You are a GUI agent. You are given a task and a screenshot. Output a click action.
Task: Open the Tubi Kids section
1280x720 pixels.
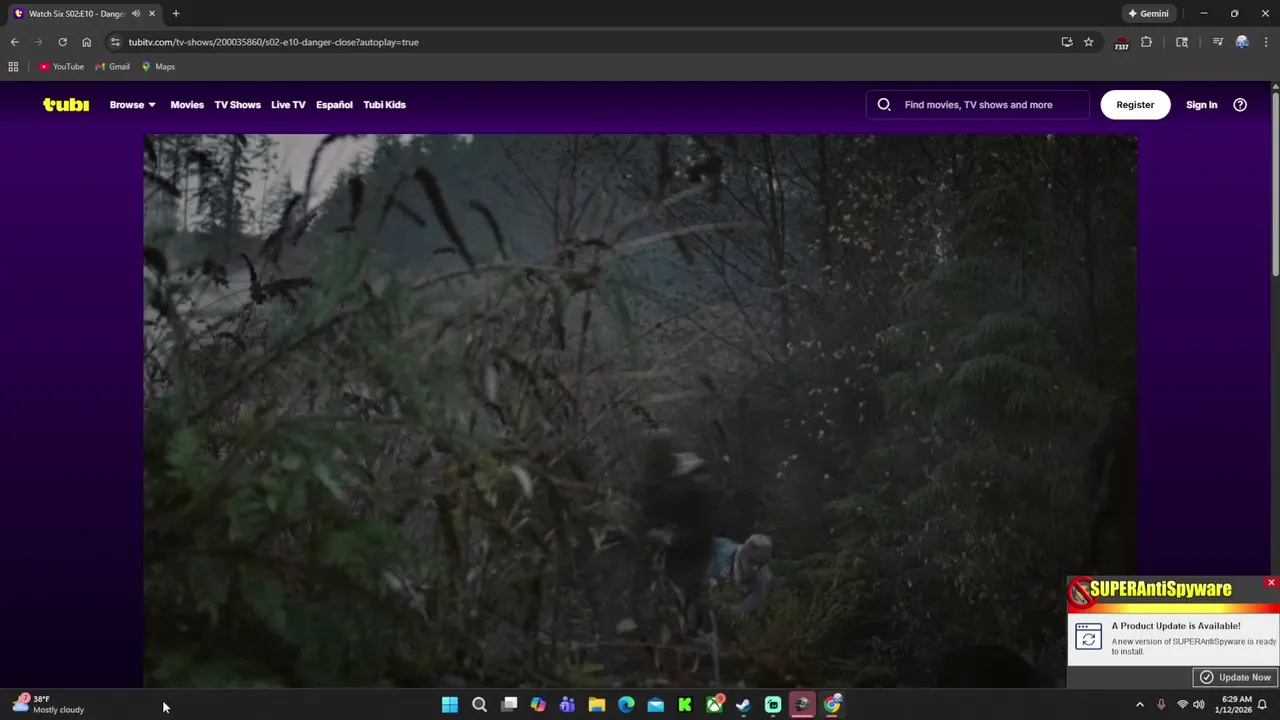[x=384, y=104]
